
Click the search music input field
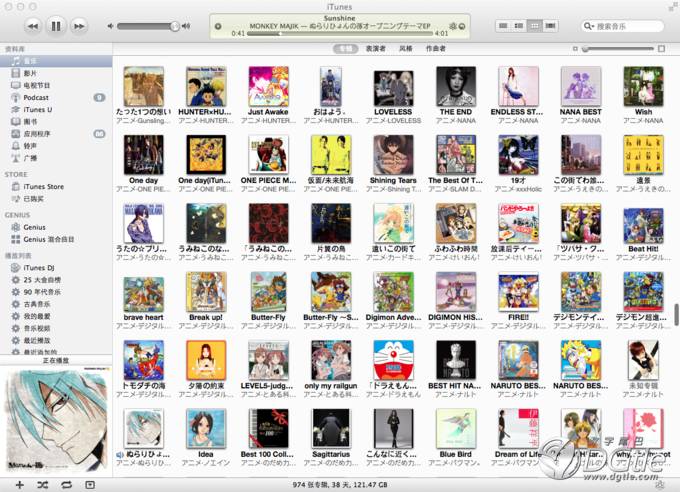(622, 26)
